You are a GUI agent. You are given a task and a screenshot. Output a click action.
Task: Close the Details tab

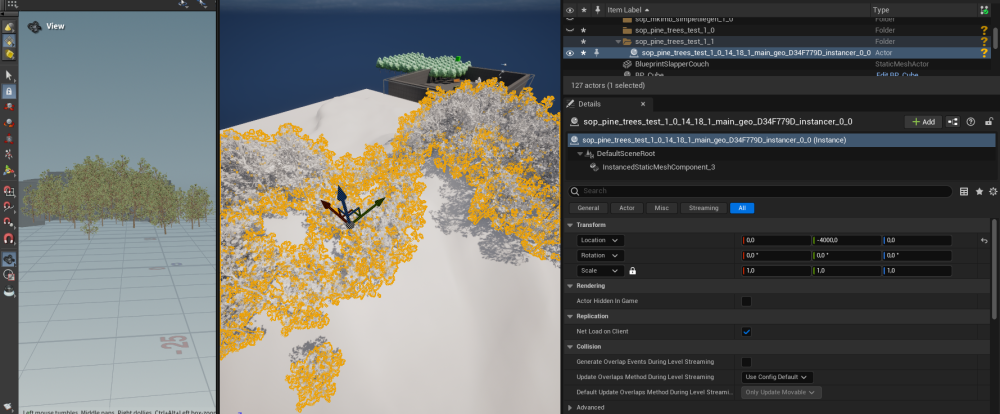click(643, 104)
